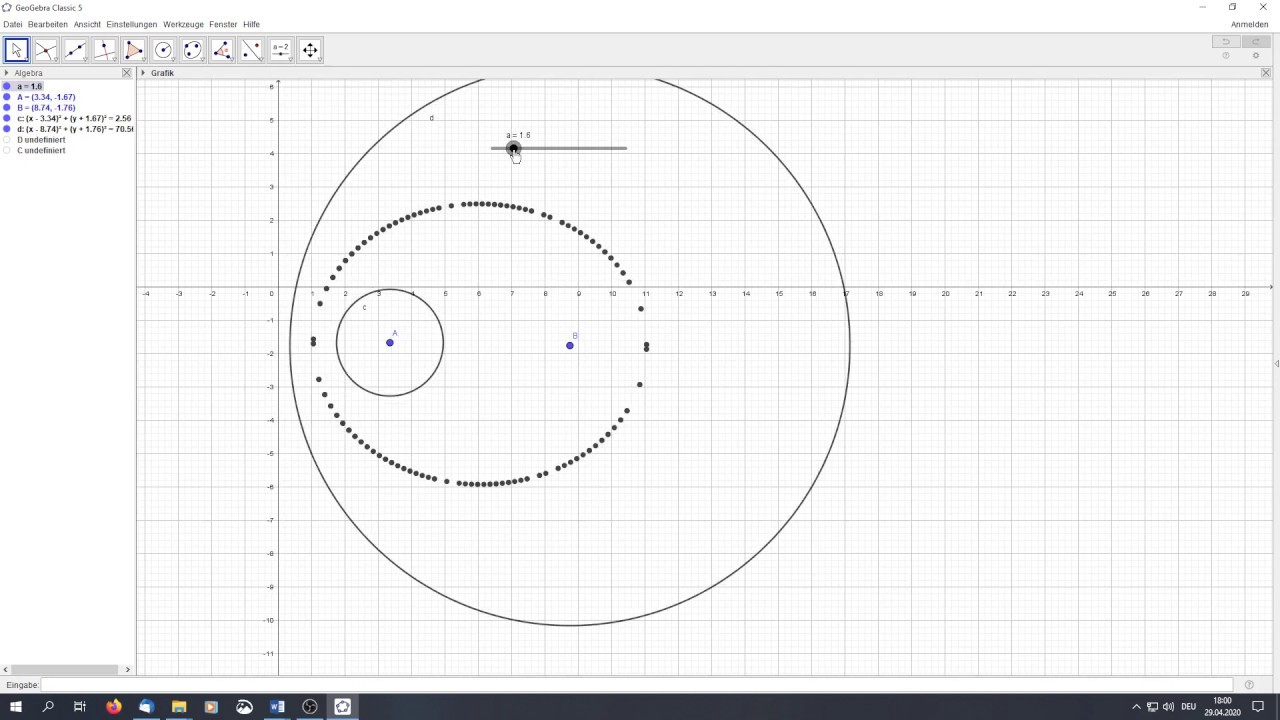
Task: Select the Perpendicular line tool
Action: 105,50
